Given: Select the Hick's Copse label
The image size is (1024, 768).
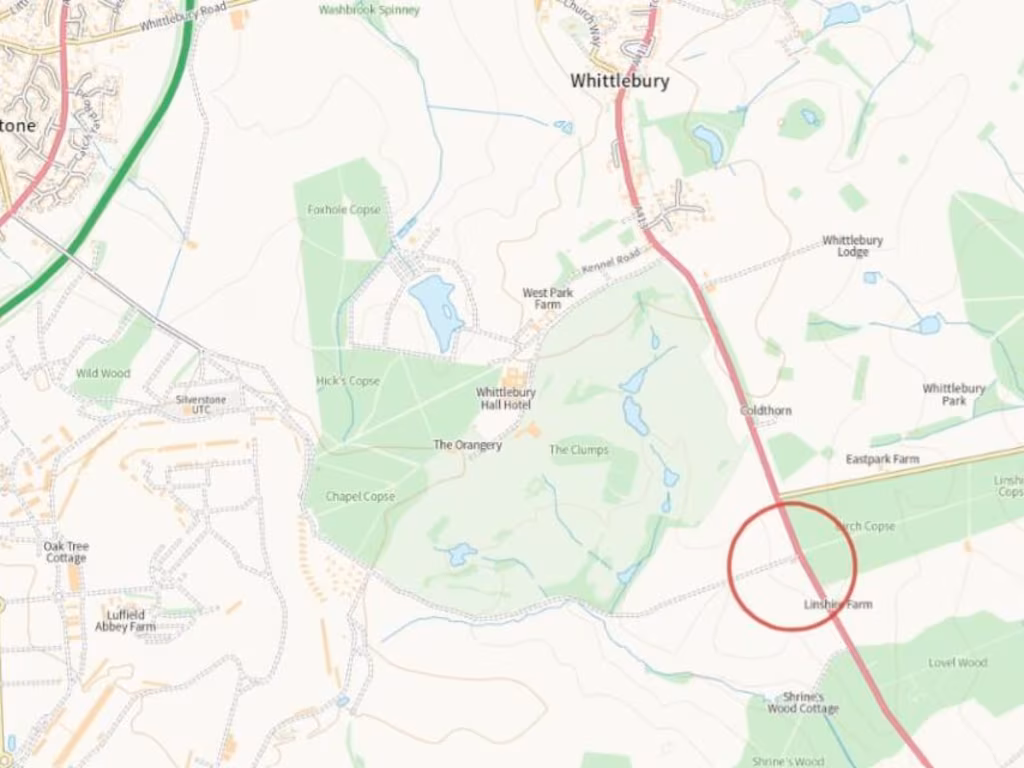Looking at the screenshot, I should (348, 381).
